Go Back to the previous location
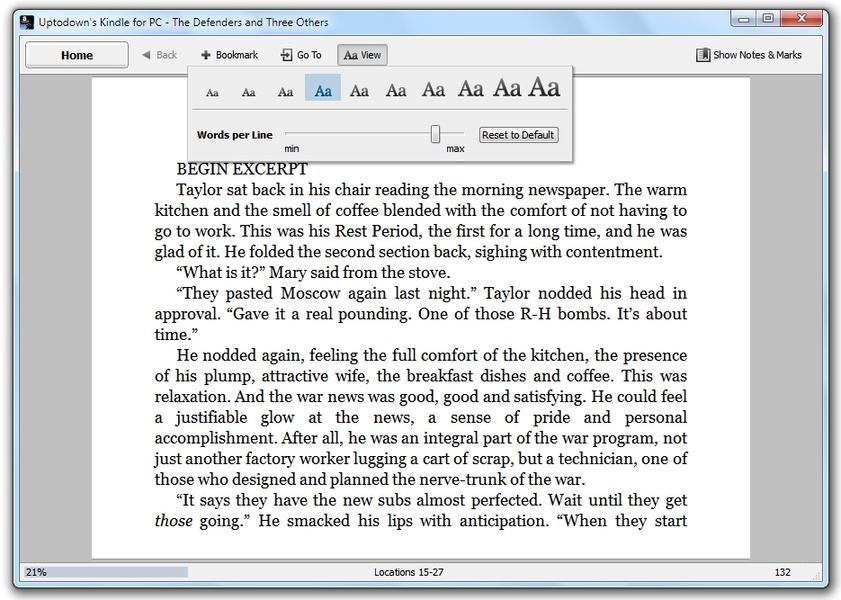841x600 pixels. point(159,55)
